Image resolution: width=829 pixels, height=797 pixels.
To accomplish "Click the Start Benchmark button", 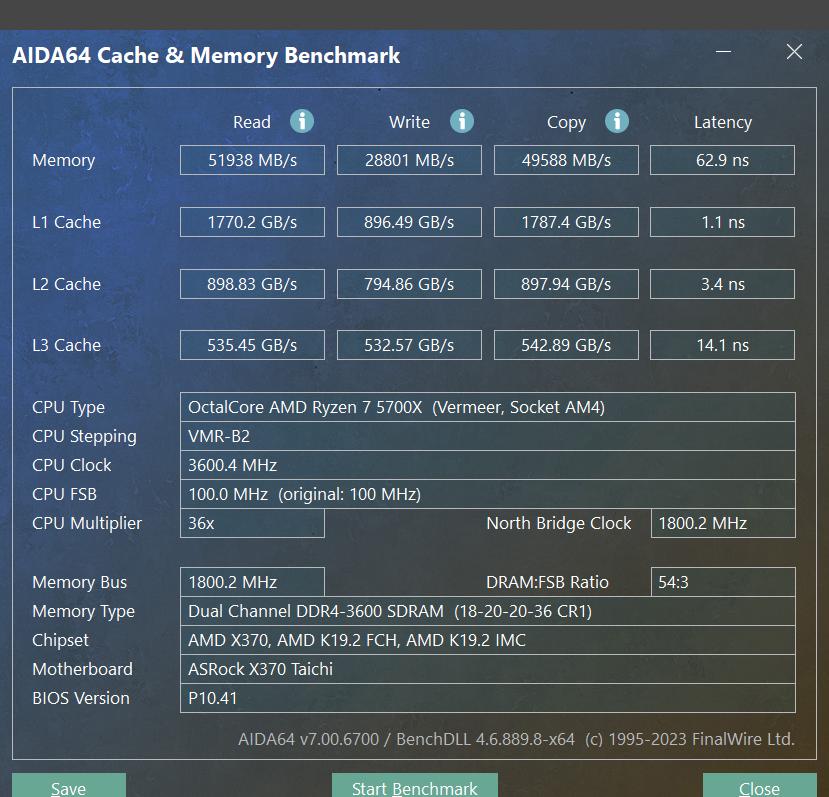I will pyautogui.click(x=414, y=785).
